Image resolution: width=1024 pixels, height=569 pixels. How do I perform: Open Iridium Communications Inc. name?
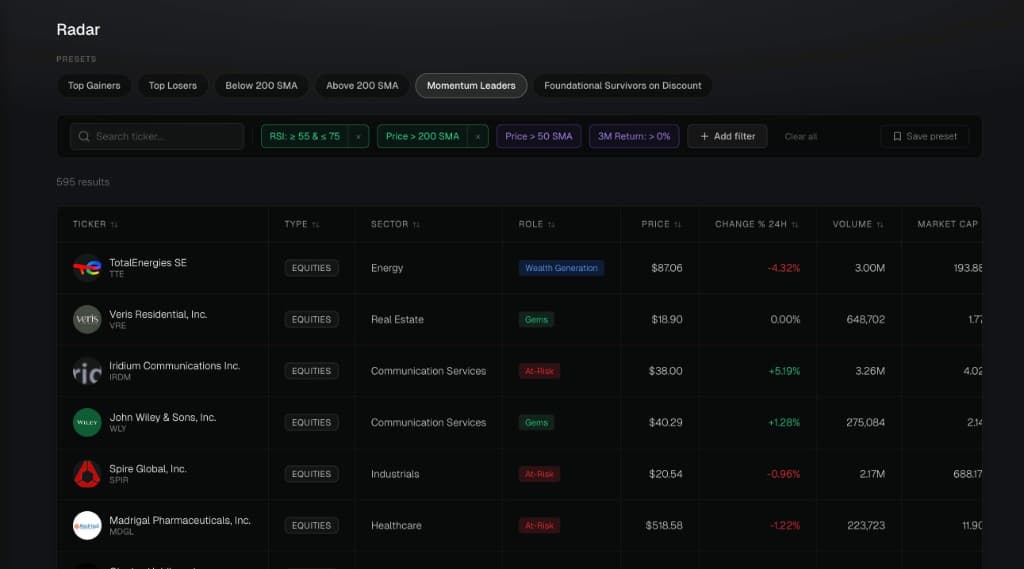[x=174, y=366]
